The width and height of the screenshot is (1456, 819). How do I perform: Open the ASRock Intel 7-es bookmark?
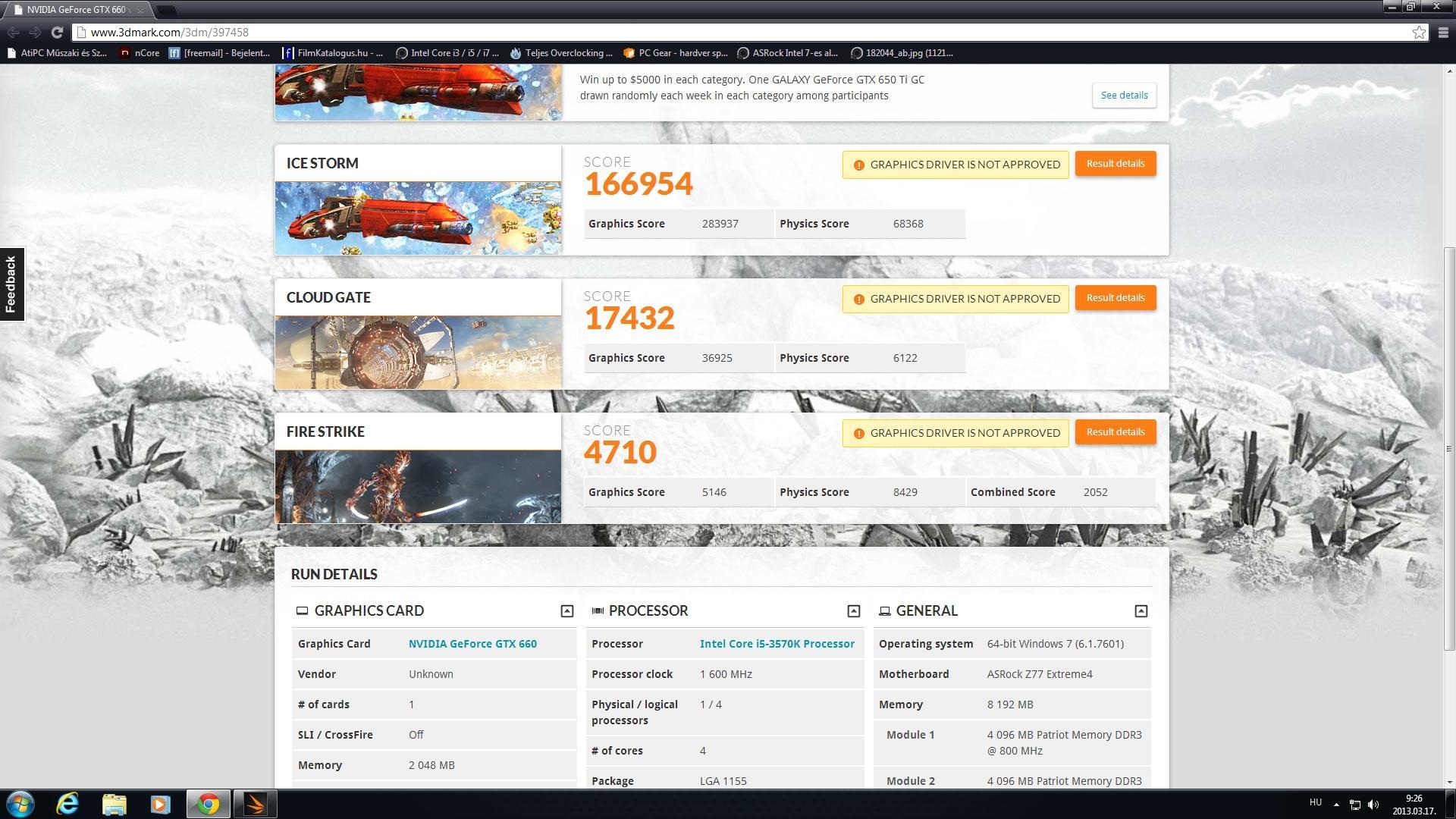click(x=789, y=53)
